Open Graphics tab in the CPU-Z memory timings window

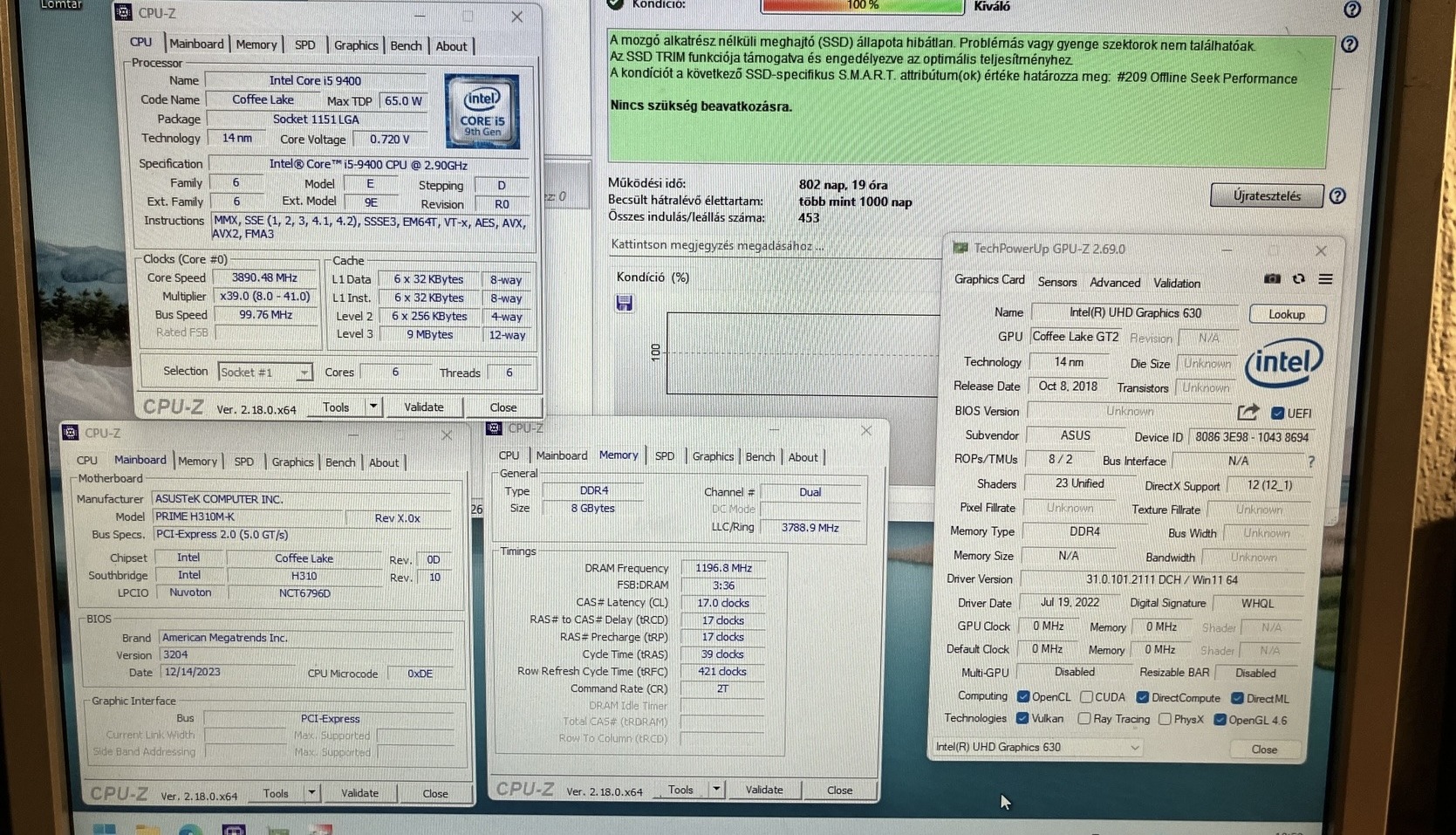(x=713, y=456)
